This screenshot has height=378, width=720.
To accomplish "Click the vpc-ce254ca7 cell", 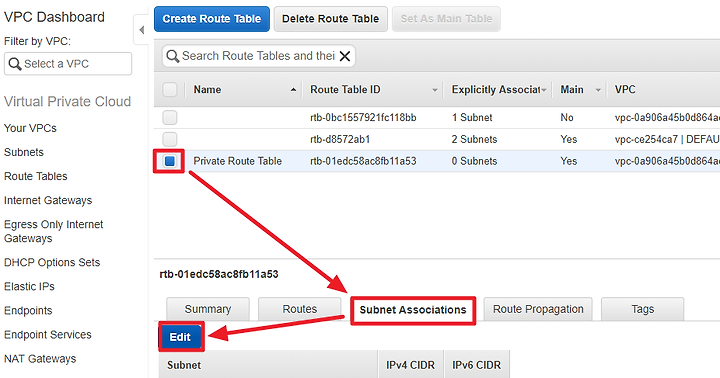I will pyautogui.click(x=667, y=139).
